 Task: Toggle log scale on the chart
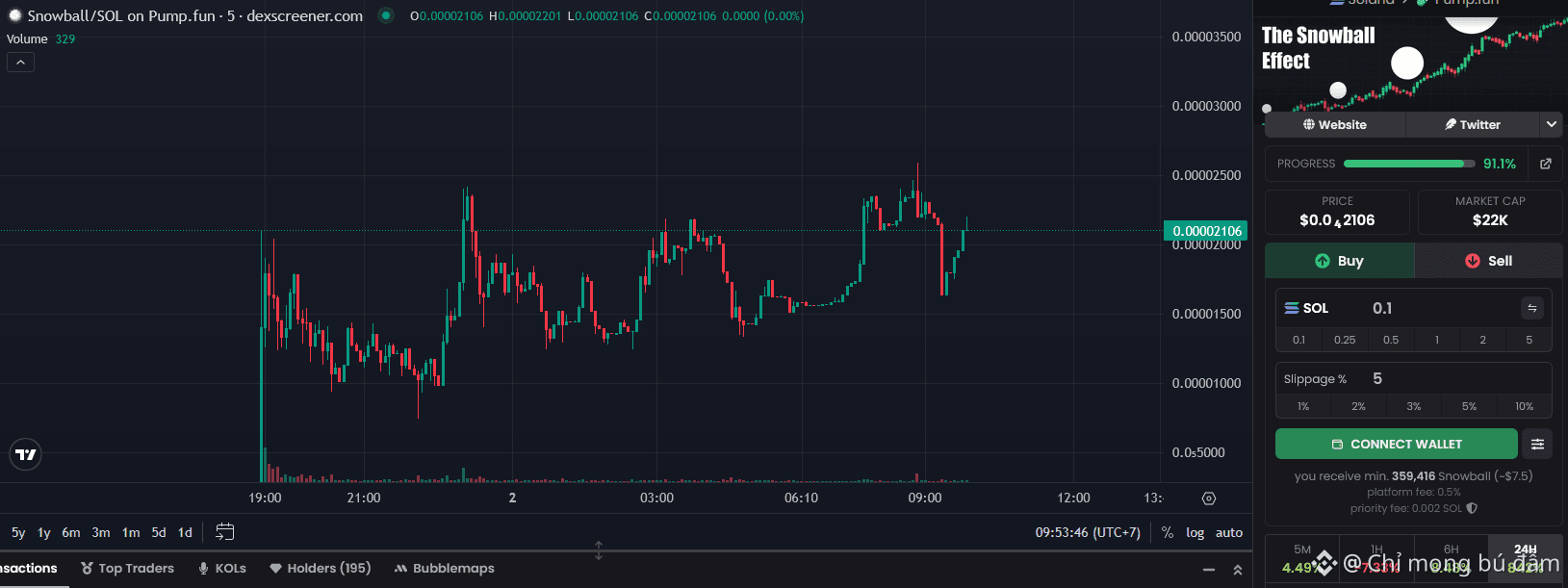tap(1195, 532)
